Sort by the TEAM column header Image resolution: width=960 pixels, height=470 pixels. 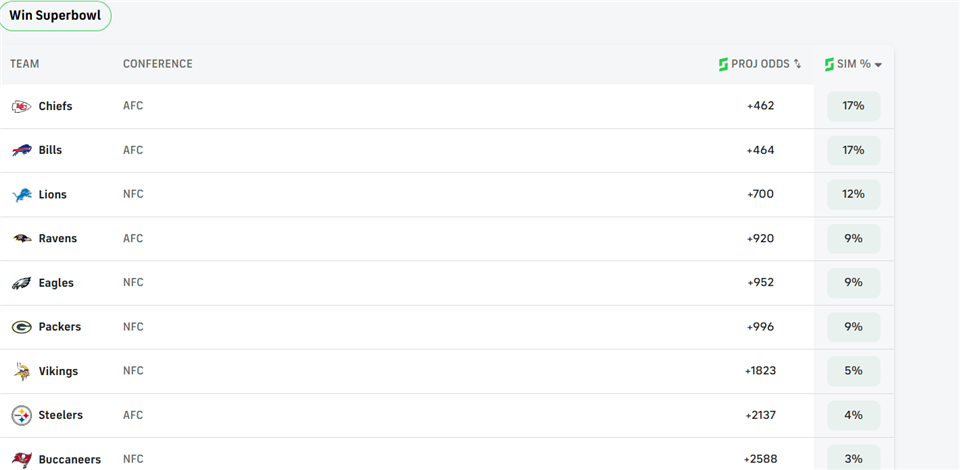[x=24, y=64]
